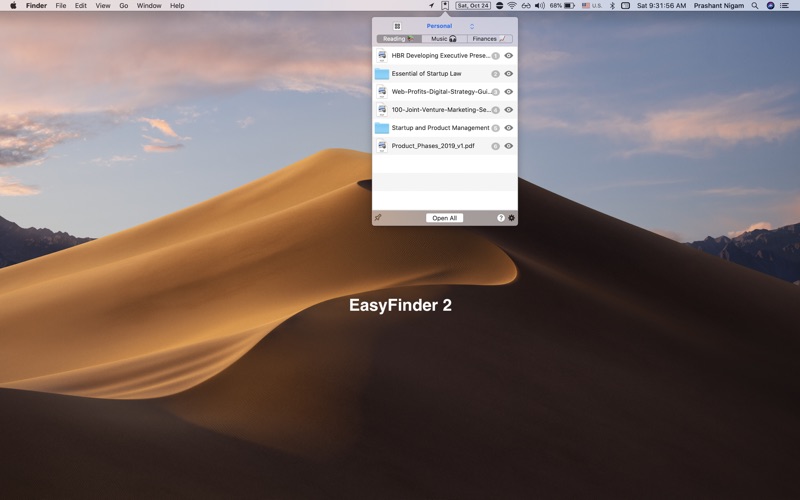Click the eye icon for Web-Profits-Digital-Strategy
The width and height of the screenshot is (800, 500).
pyautogui.click(x=509, y=92)
